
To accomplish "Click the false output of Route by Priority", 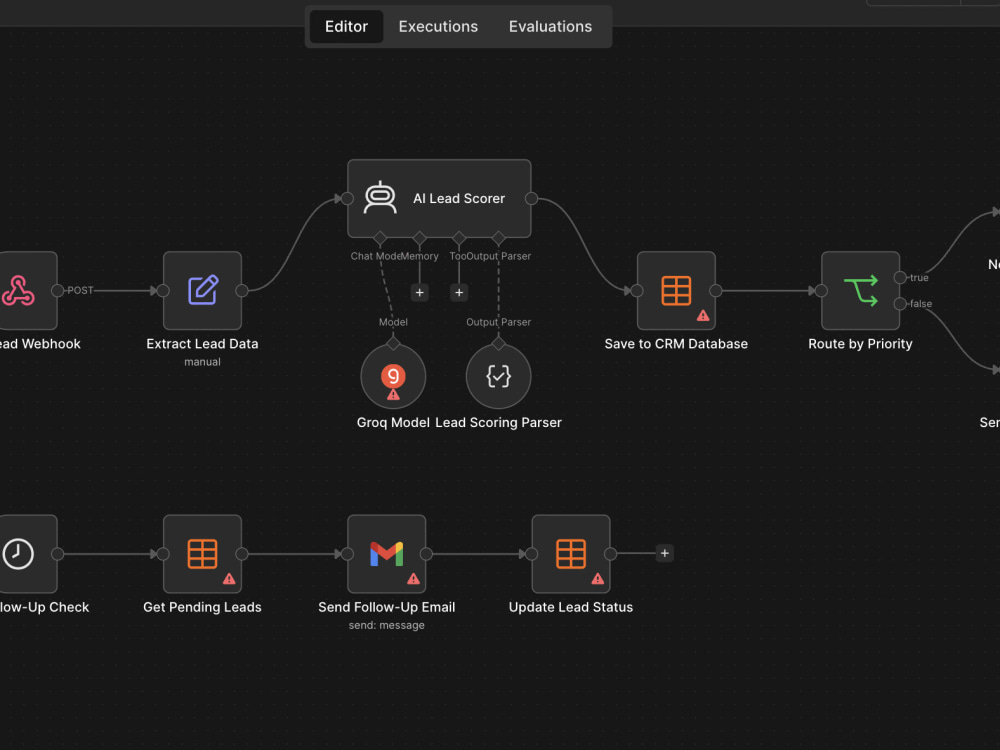I will point(900,304).
